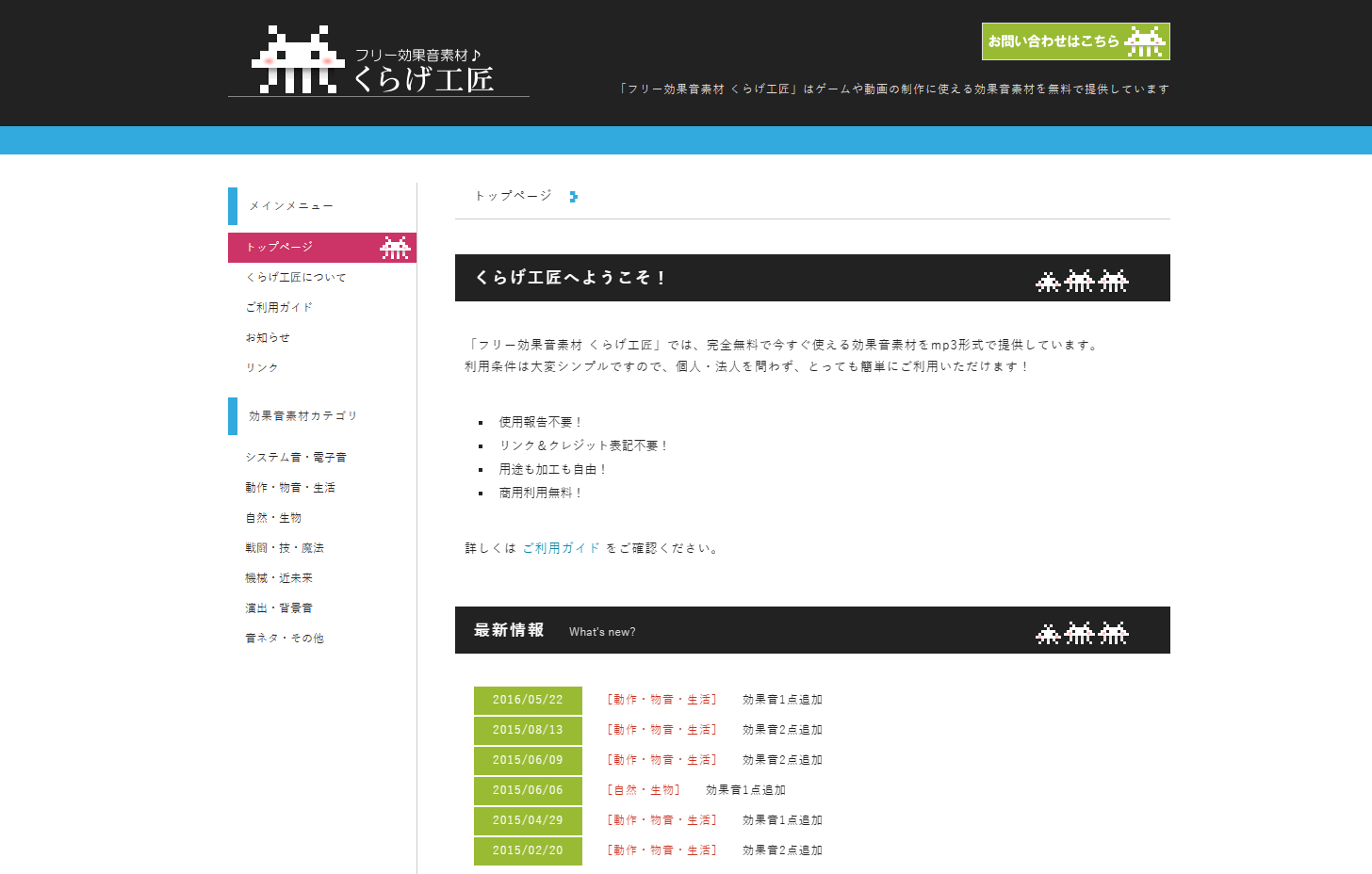Select トップページ in the main menu
Viewport: 1372px width, 874px height.
322,248
